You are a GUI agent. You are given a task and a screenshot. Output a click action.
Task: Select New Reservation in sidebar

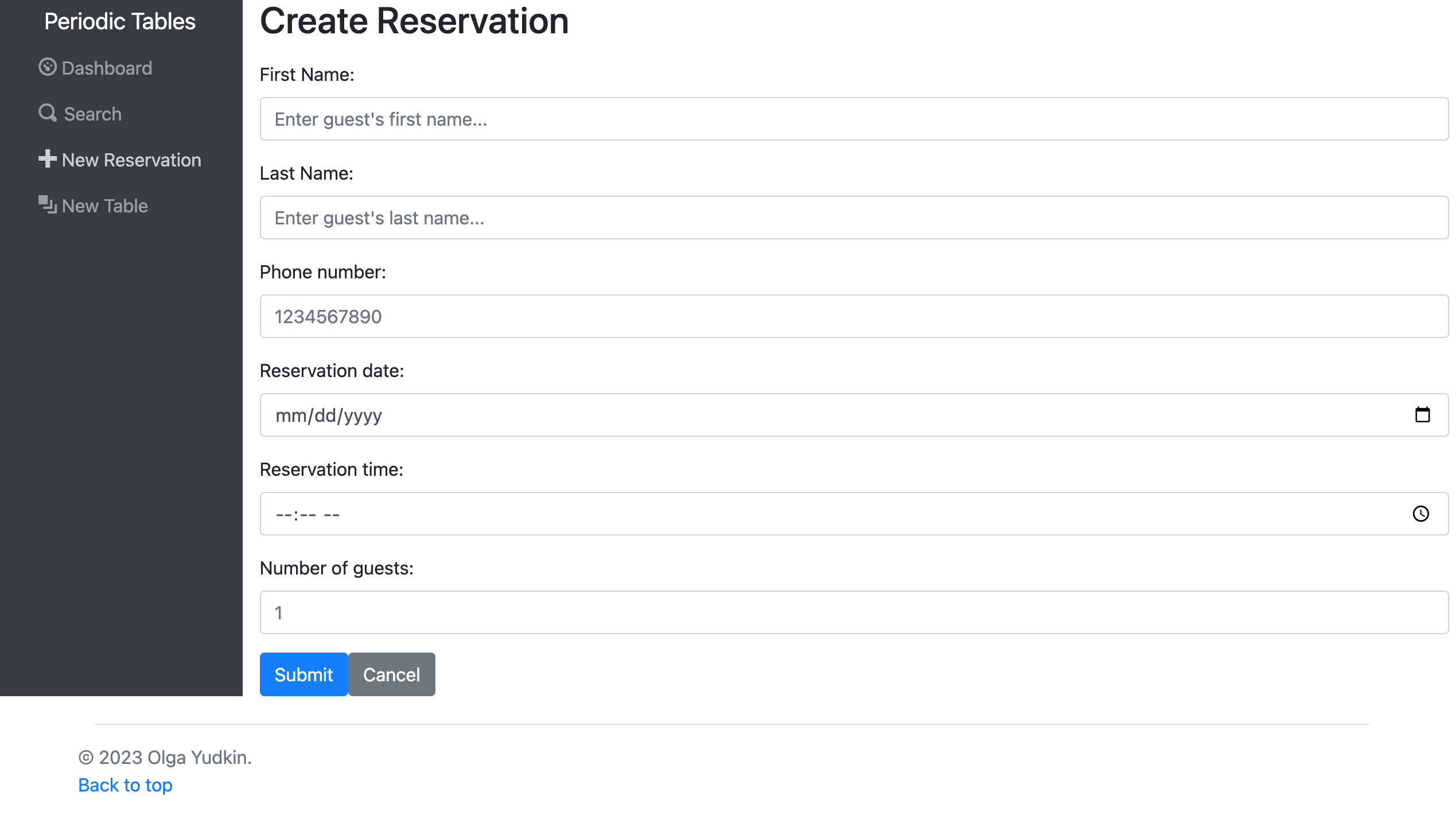coord(131,160)
